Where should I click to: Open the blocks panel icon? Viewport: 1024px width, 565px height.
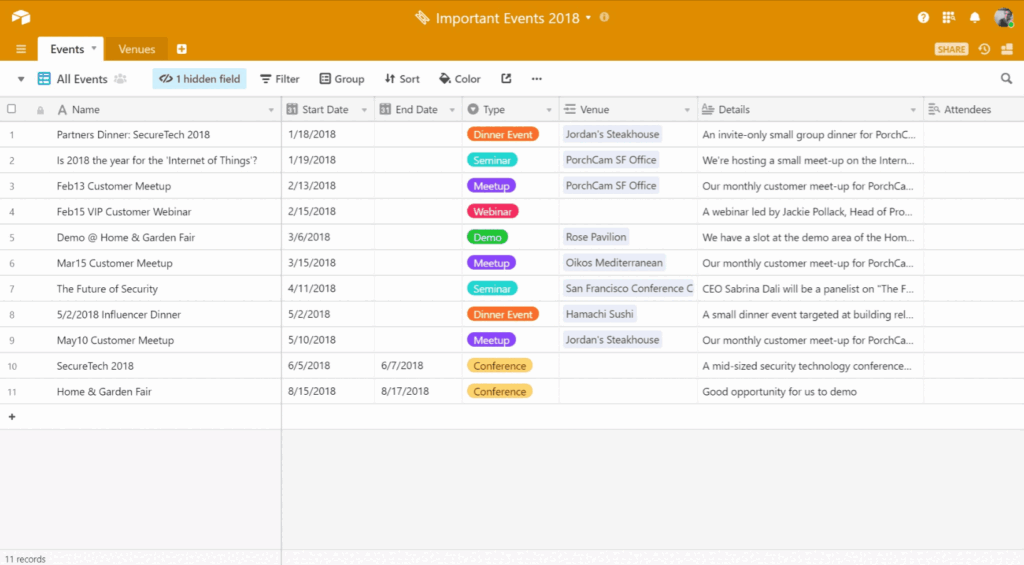[1007, 49]
